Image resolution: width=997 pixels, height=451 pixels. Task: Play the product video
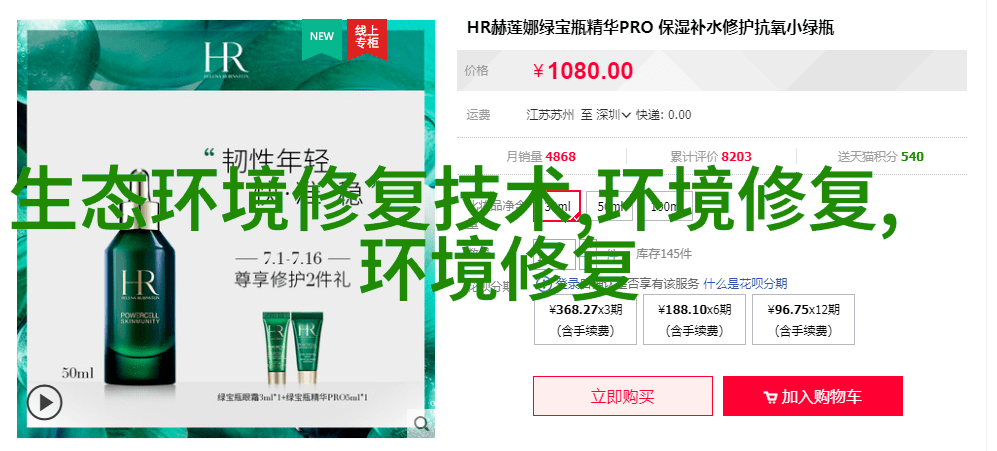[44, 403]
